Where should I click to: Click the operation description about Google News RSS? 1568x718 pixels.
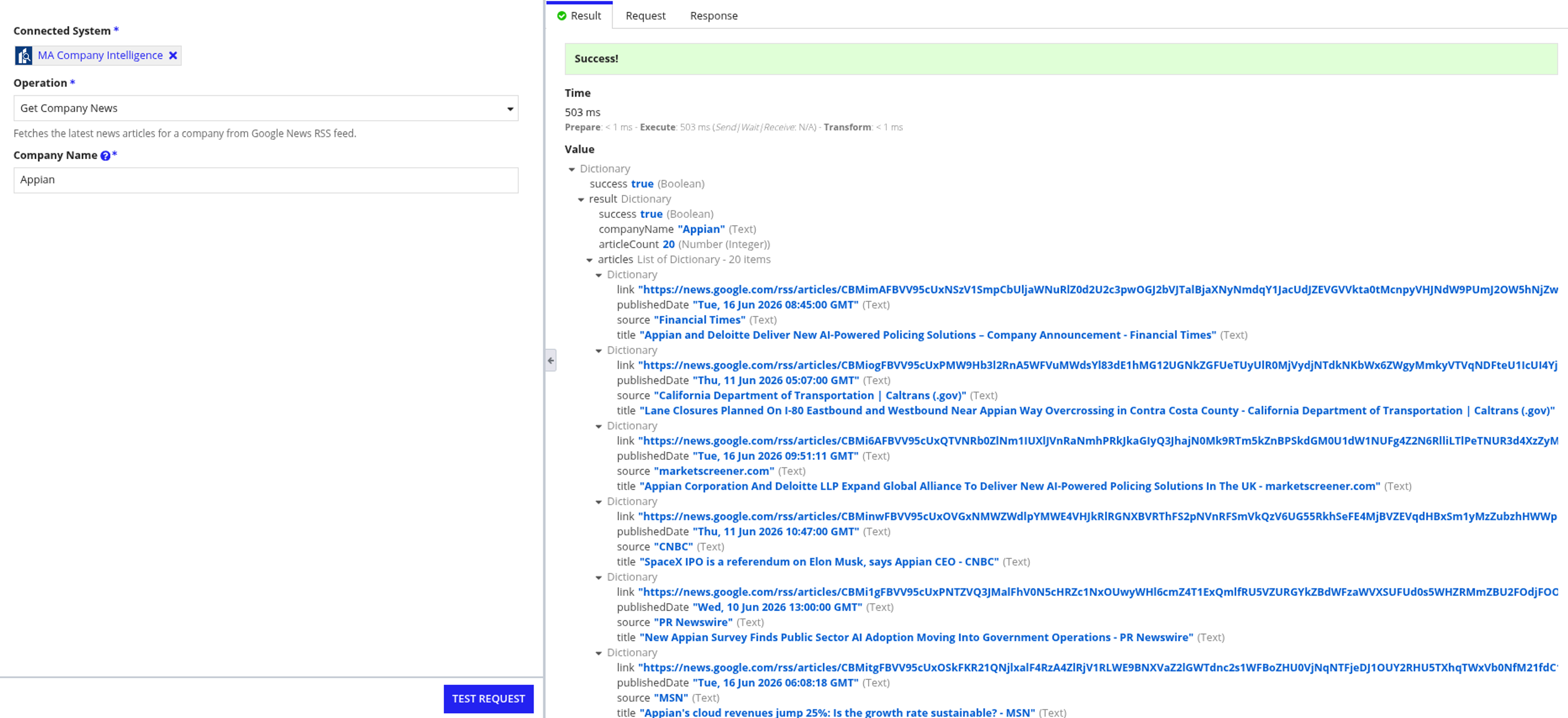185,133
